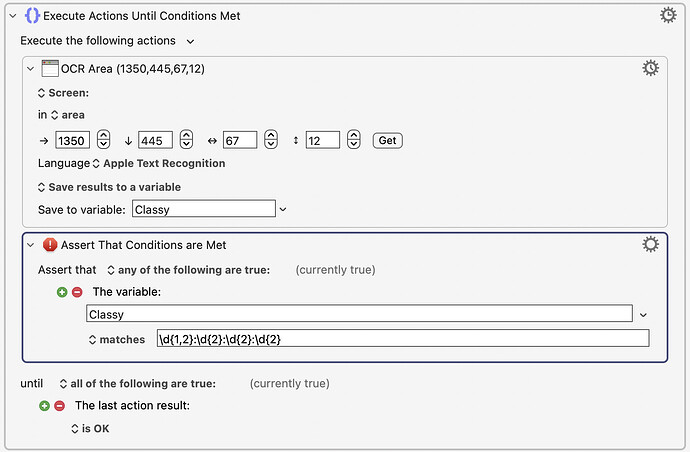Screen dimensions: 690x452
Task: Open the OCR Area action gear menu
Action: tap(650, 68)
